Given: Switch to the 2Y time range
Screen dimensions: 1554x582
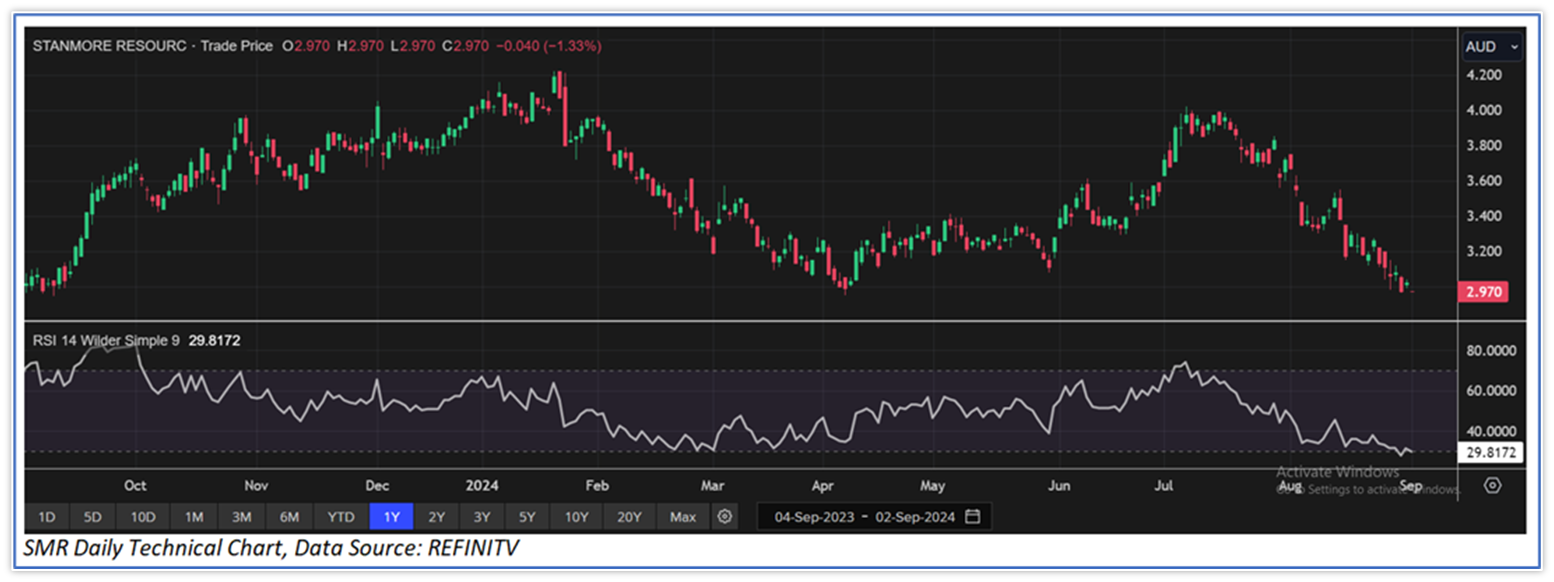Looking at the screenshot, I should click(x=437, y=517).
